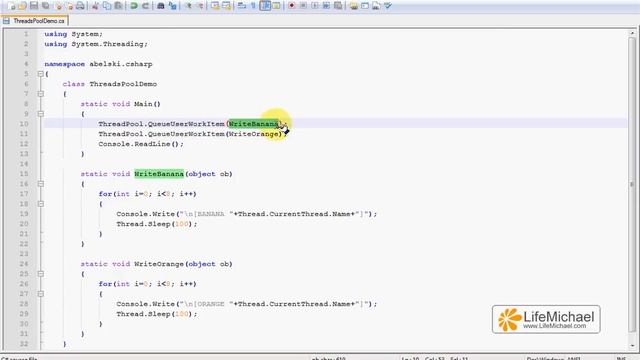This screenshot has height=360, width=640.
Task: Click the Close document toolbar icon
Action: 59,6
